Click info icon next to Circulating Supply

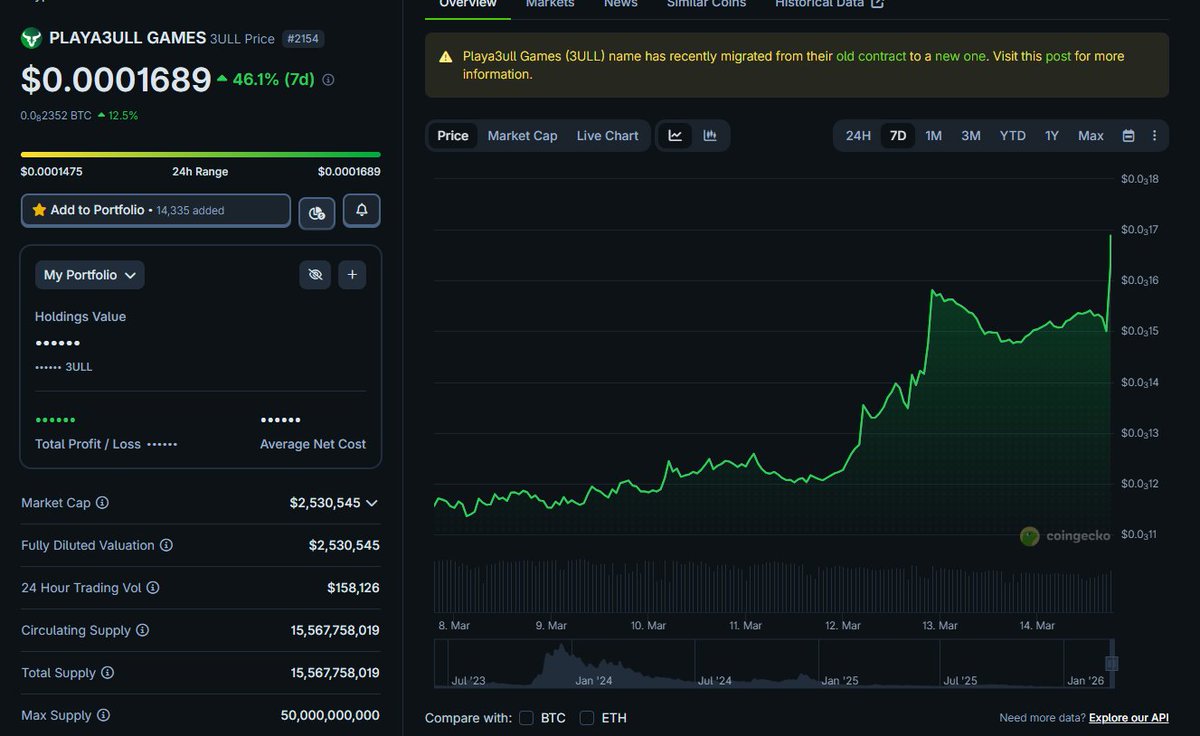coord(142,630)
